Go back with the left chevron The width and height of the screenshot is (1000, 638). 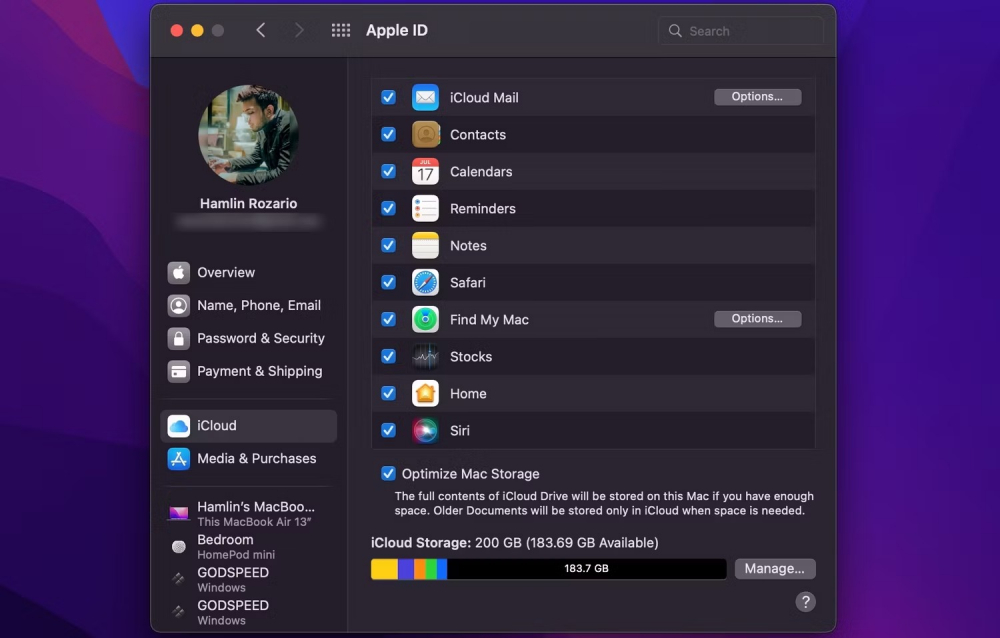pos(261,31)
